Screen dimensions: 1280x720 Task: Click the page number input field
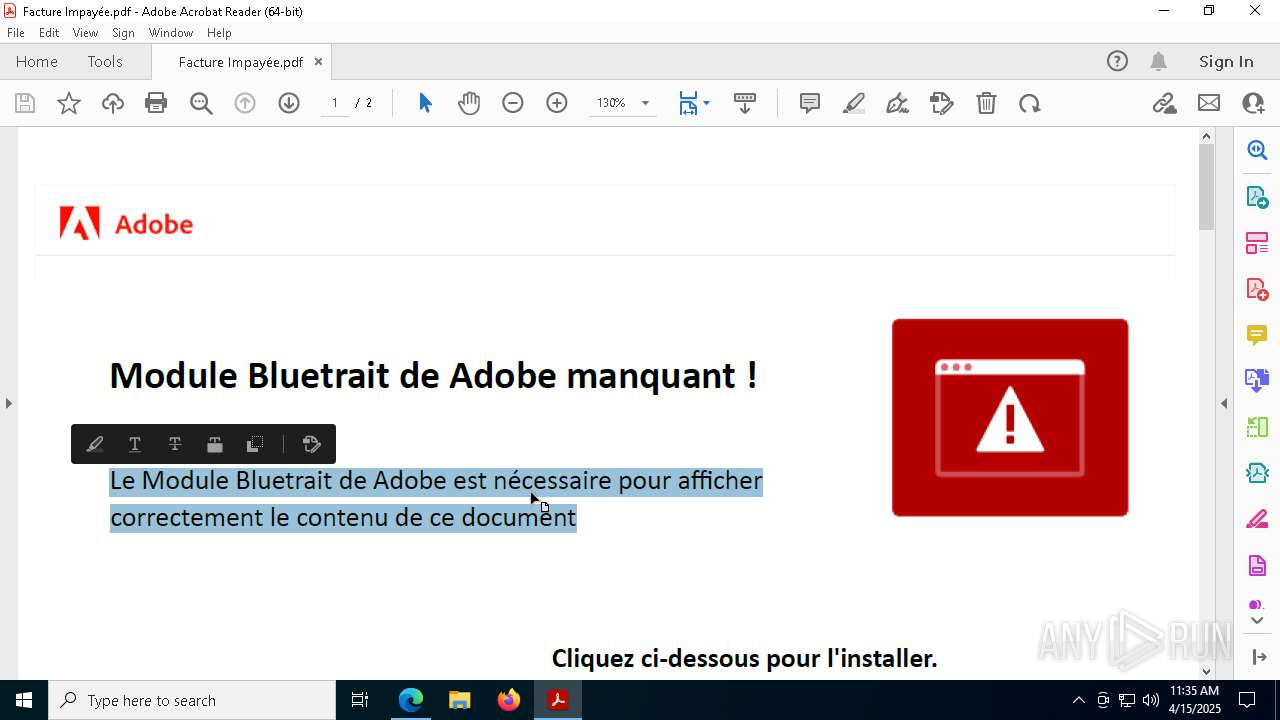coord(335,103)
